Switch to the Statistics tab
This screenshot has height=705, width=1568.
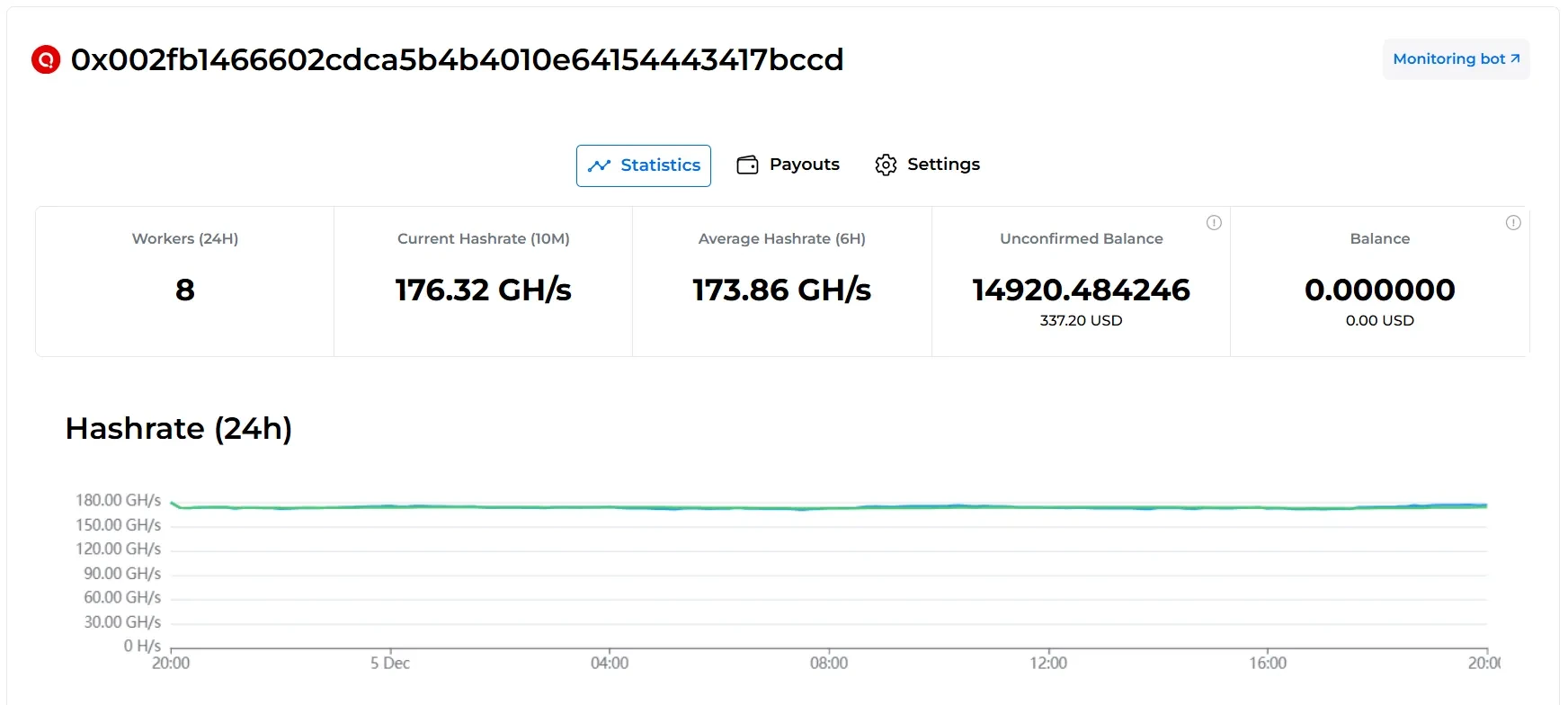pos(644,165)
